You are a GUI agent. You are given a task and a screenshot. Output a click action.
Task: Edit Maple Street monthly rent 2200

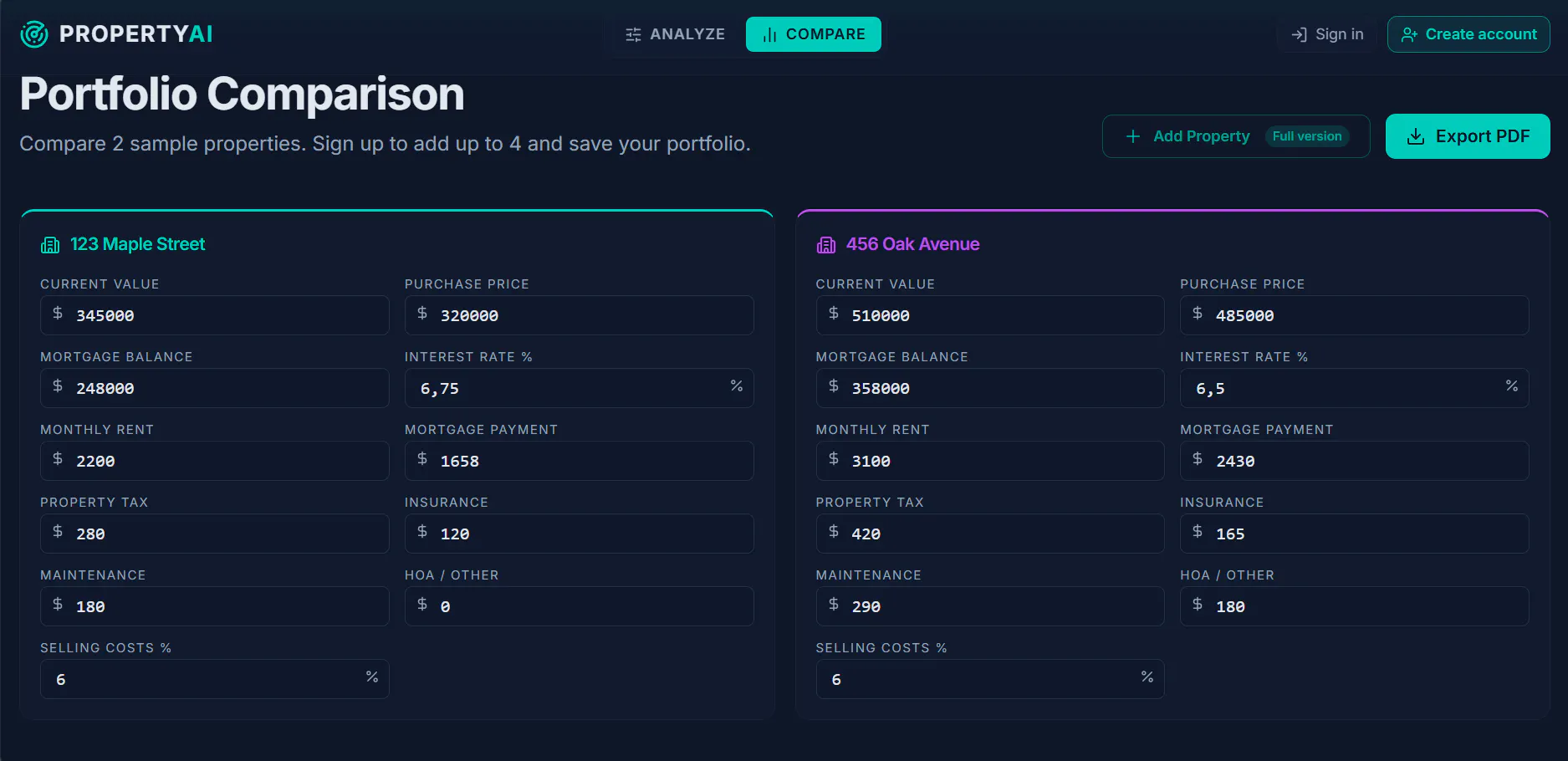point(215,461)
